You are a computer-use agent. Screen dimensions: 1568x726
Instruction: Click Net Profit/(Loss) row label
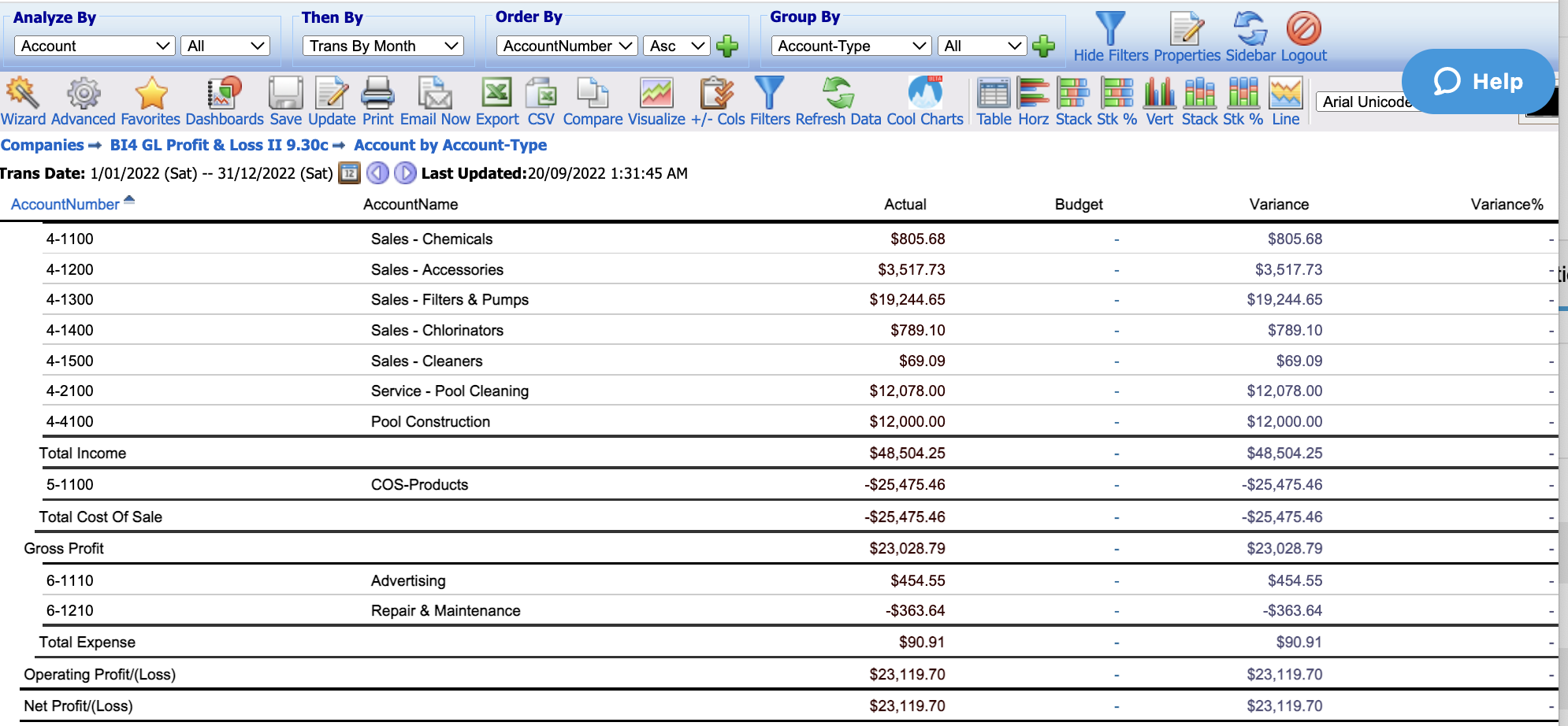click(78, 706)
